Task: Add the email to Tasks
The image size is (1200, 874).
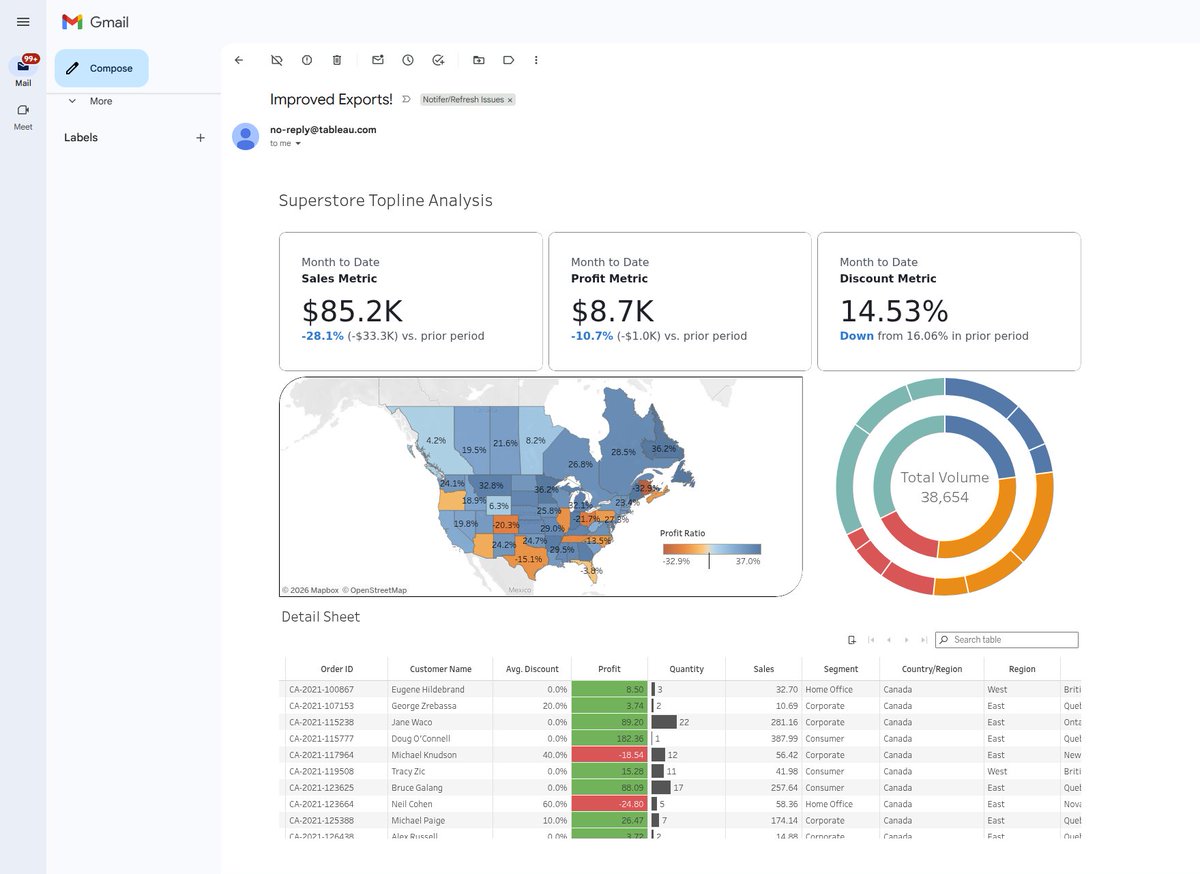Action: (x=438, y=60)
